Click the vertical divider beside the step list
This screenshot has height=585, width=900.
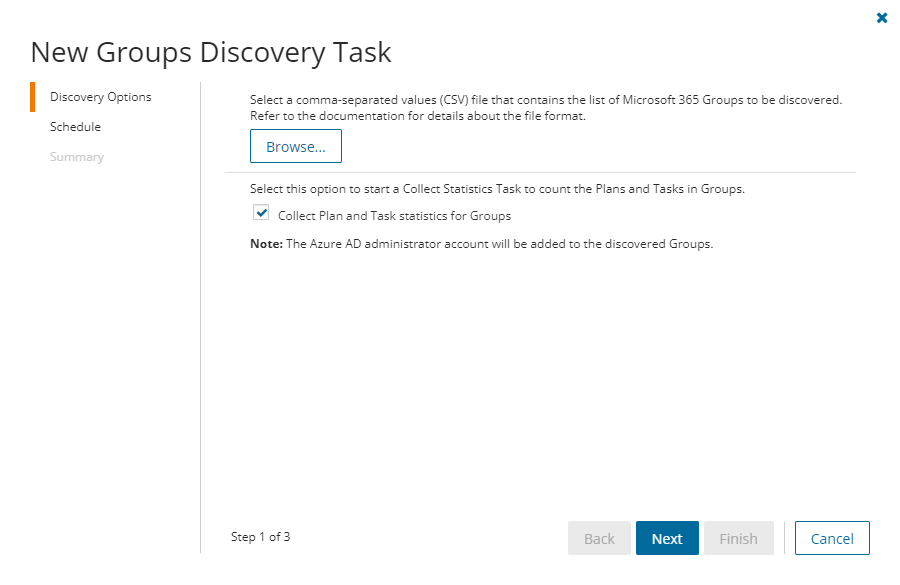pyautogui.click(x=201, y=300)
